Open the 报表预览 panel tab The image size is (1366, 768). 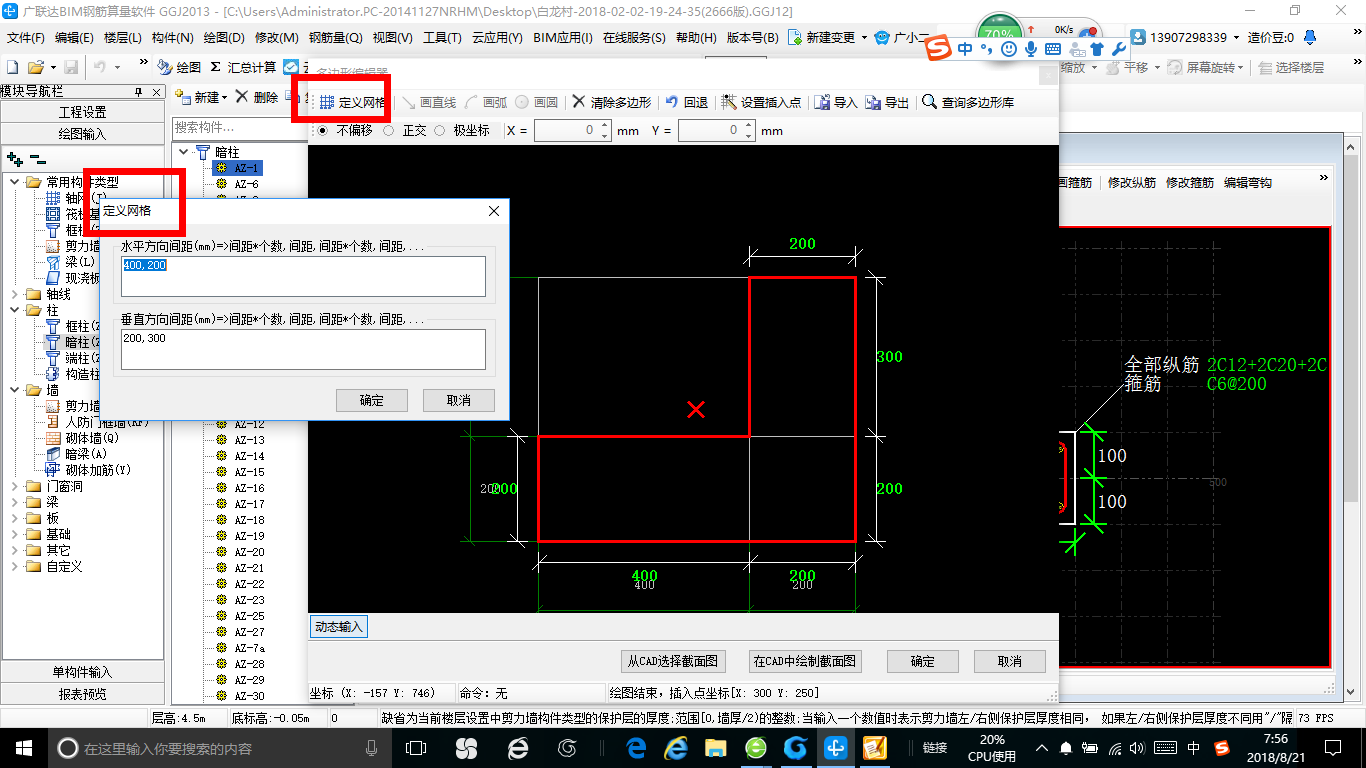82,693
